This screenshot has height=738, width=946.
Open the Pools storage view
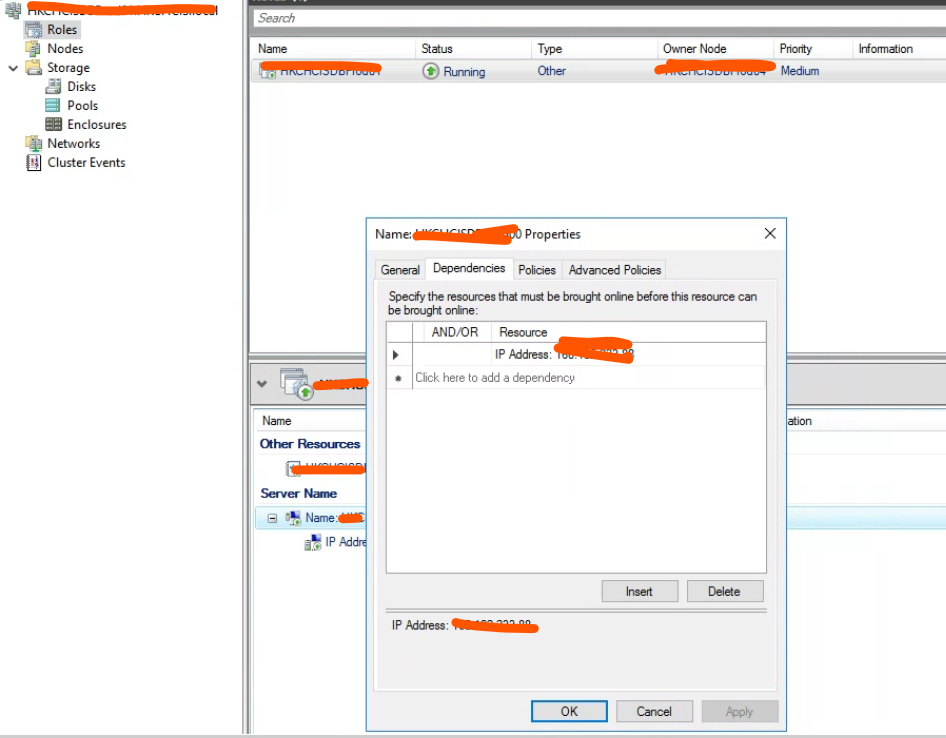[53, 105]
